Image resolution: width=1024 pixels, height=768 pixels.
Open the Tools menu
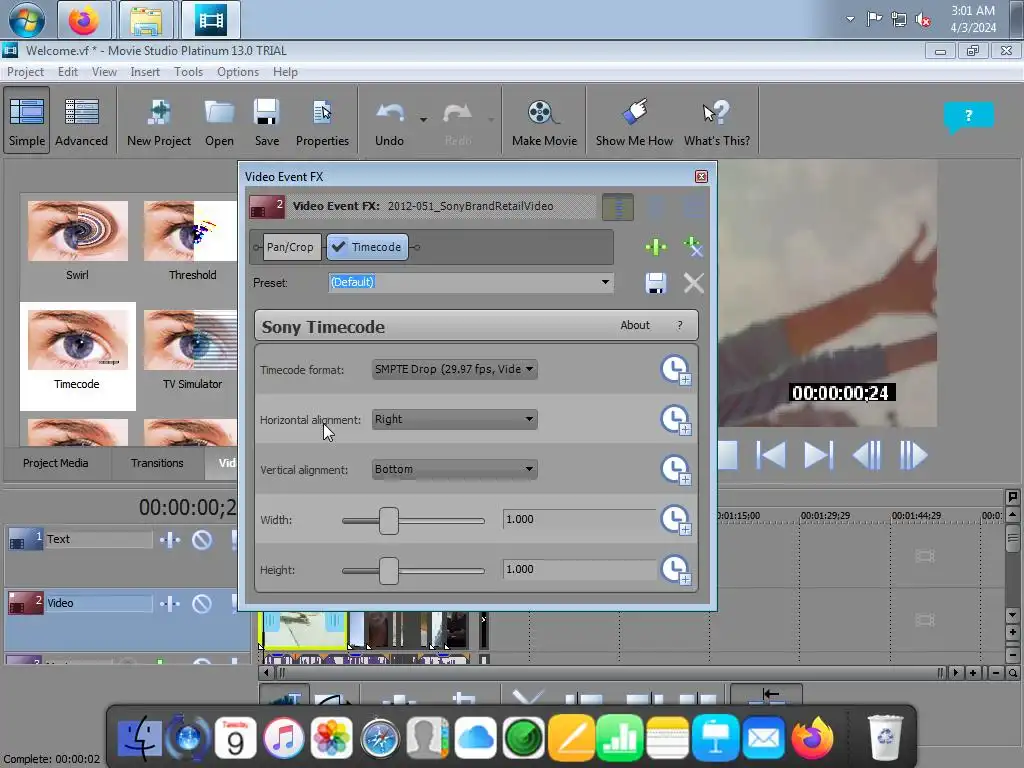(x=188, y=72)
